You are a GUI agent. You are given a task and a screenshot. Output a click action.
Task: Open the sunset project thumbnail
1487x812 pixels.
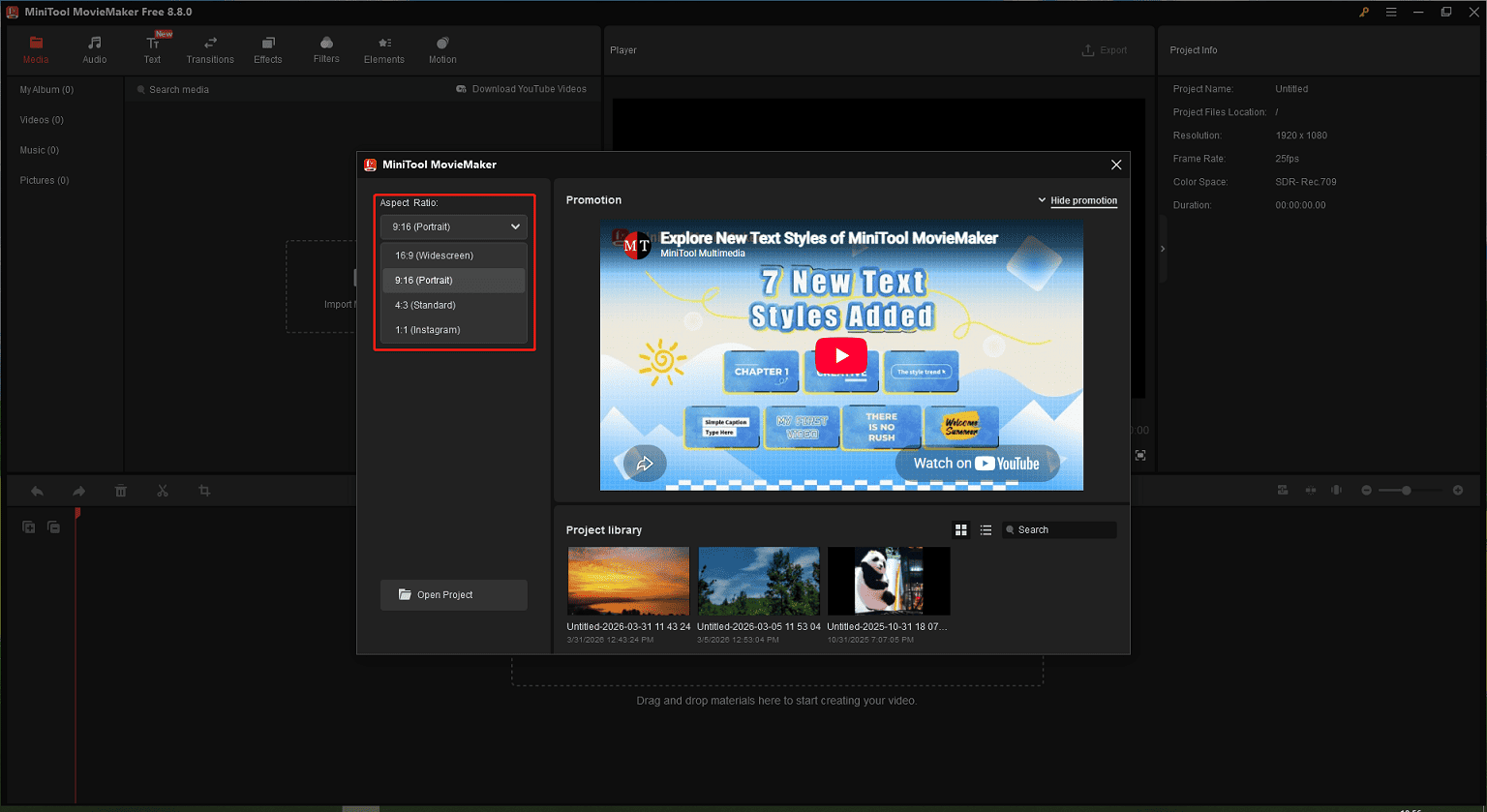pyautogui.click(x=628, y=581)
